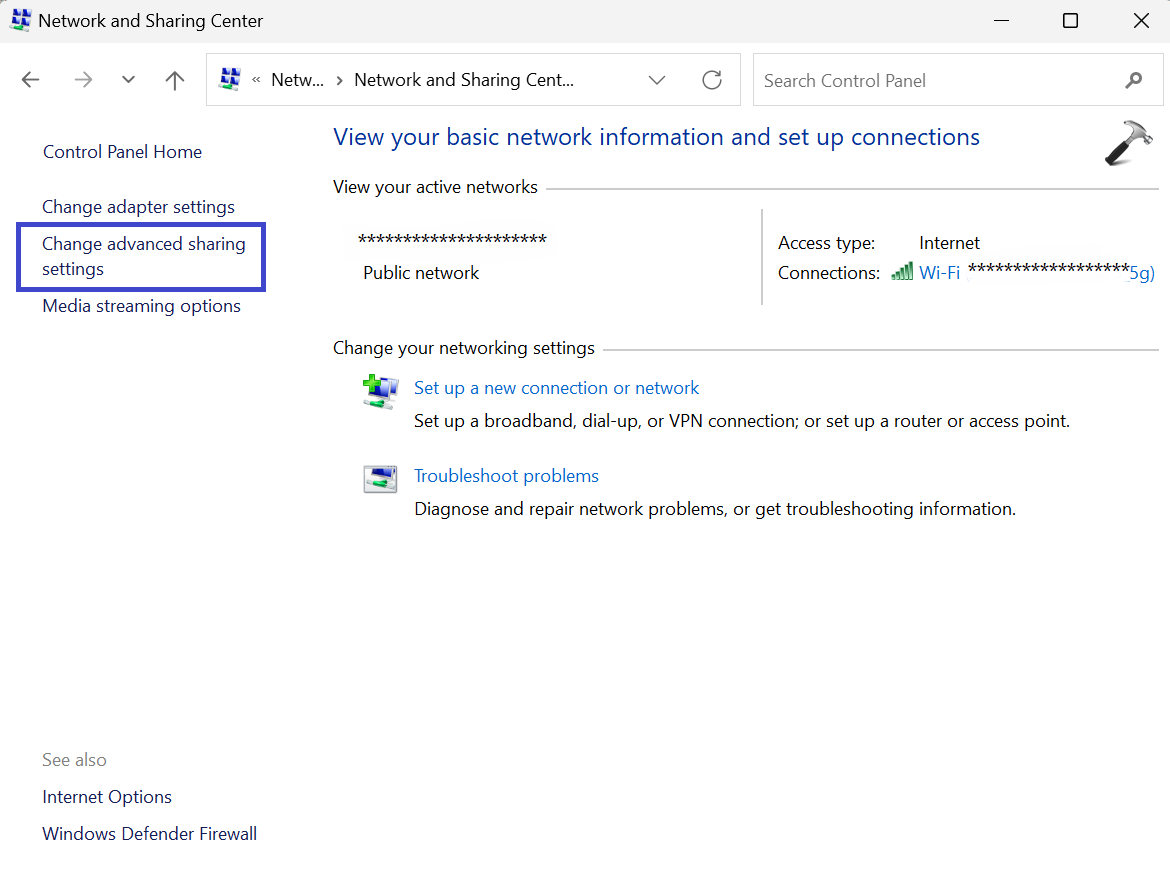
Task: Refresh the Network and Sharing Center page
Action: (712, 80)
